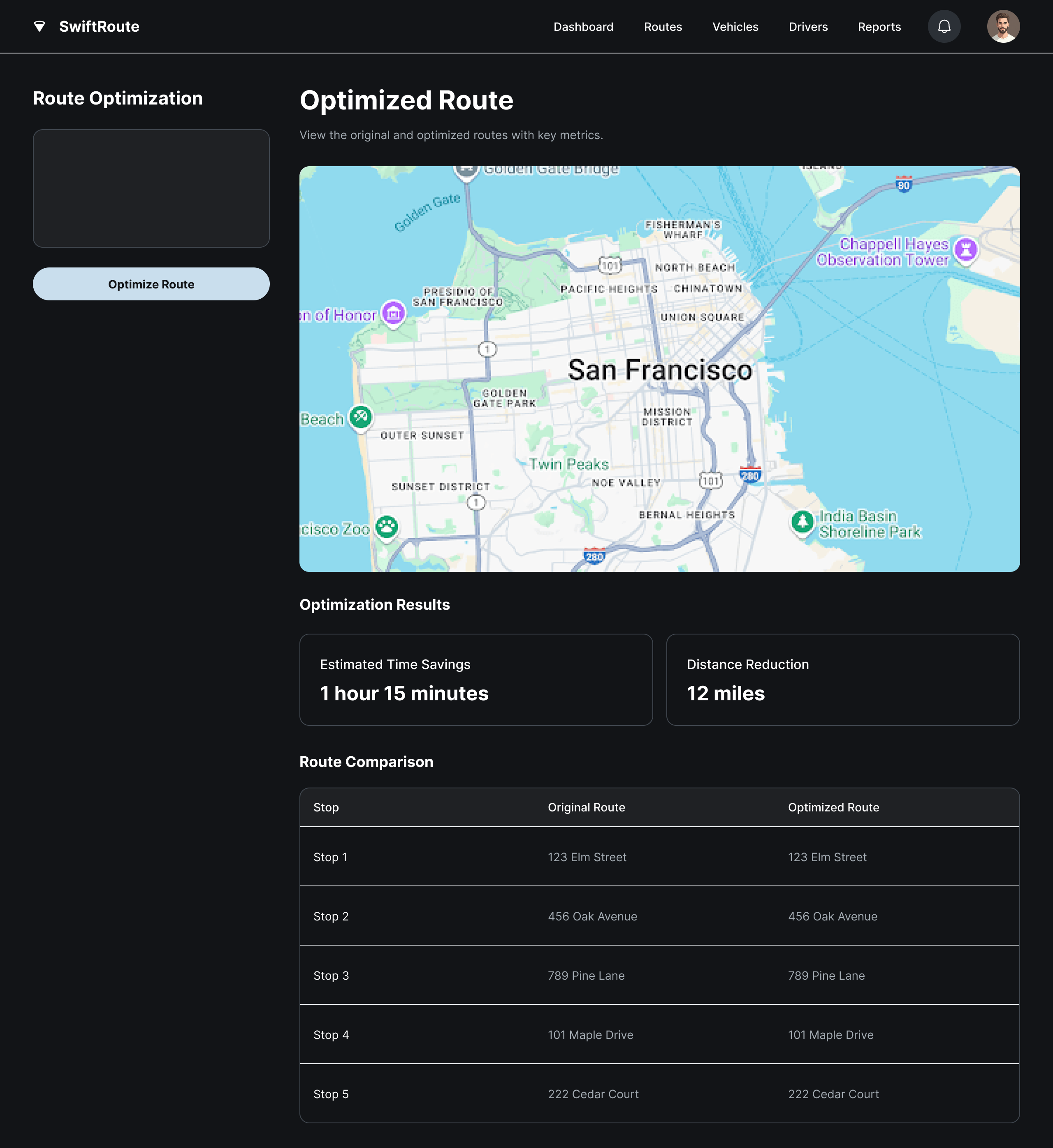Click the Chappell Hayes Observation Tower marker
This screenshot has width=1053, height=1148.
[x=966, y=250]
